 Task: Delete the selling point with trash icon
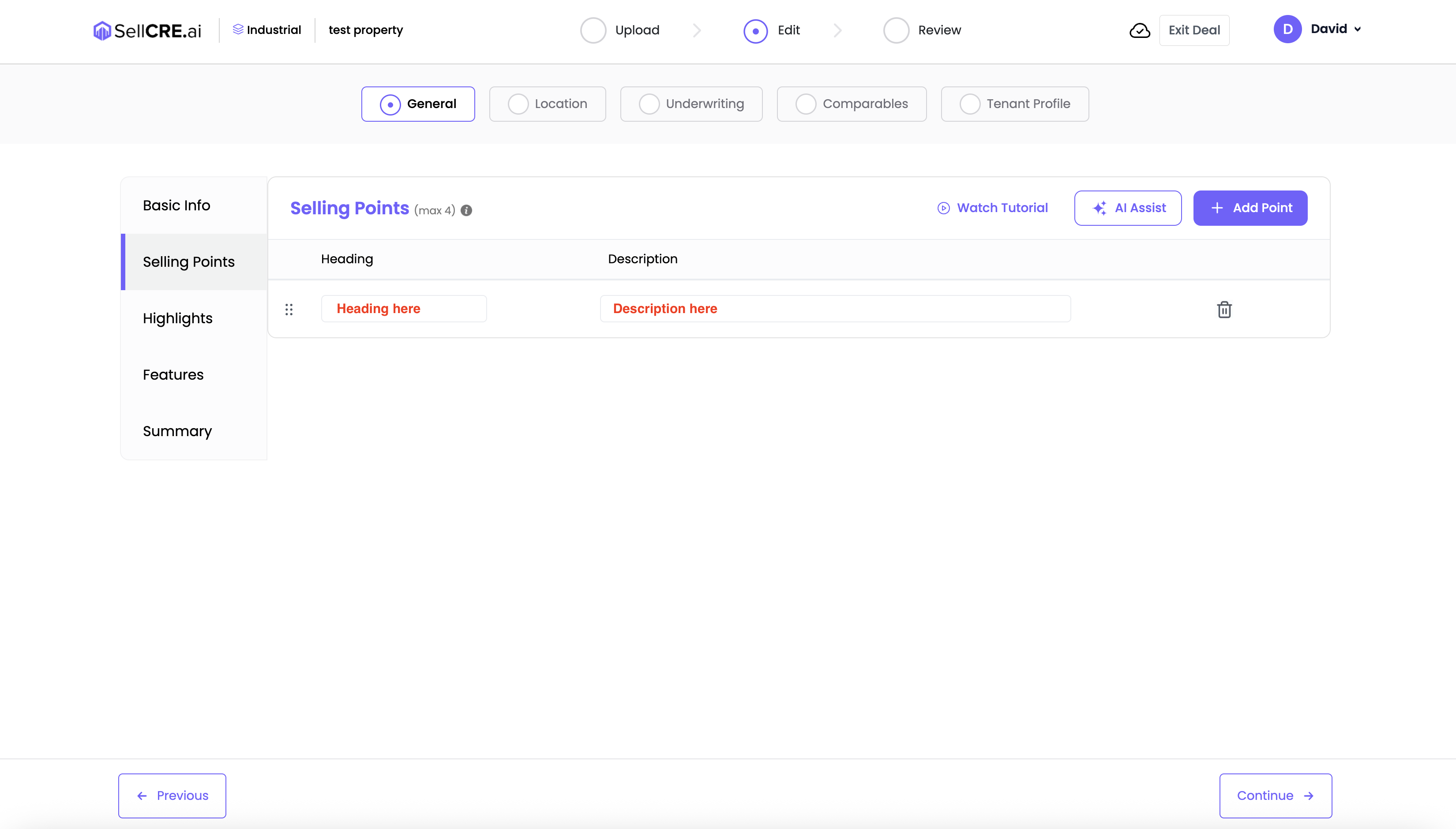1224,309
